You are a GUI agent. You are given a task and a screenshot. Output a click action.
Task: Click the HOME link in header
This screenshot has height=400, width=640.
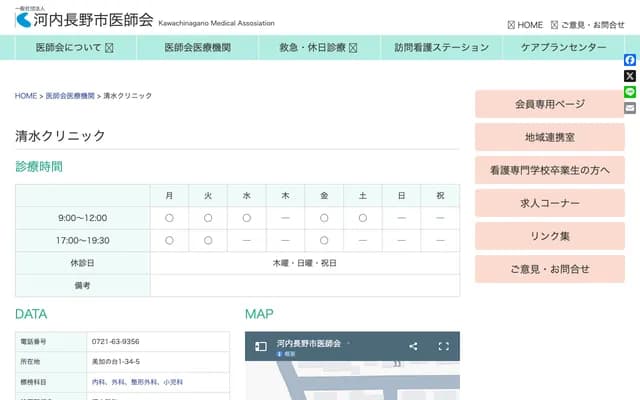click(525, 25)
